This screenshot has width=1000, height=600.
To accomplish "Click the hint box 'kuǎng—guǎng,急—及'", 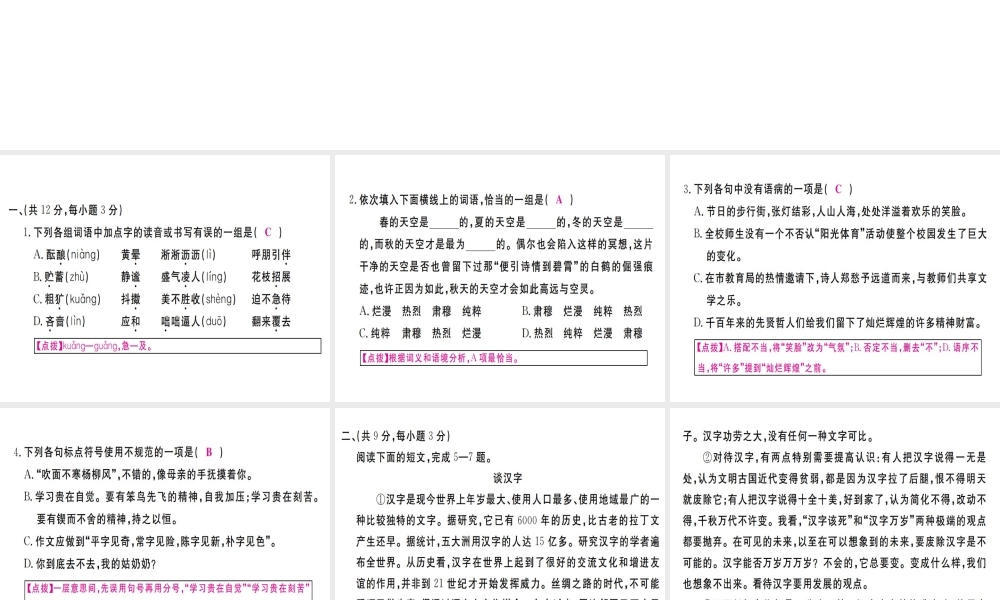I will [178, 346].
